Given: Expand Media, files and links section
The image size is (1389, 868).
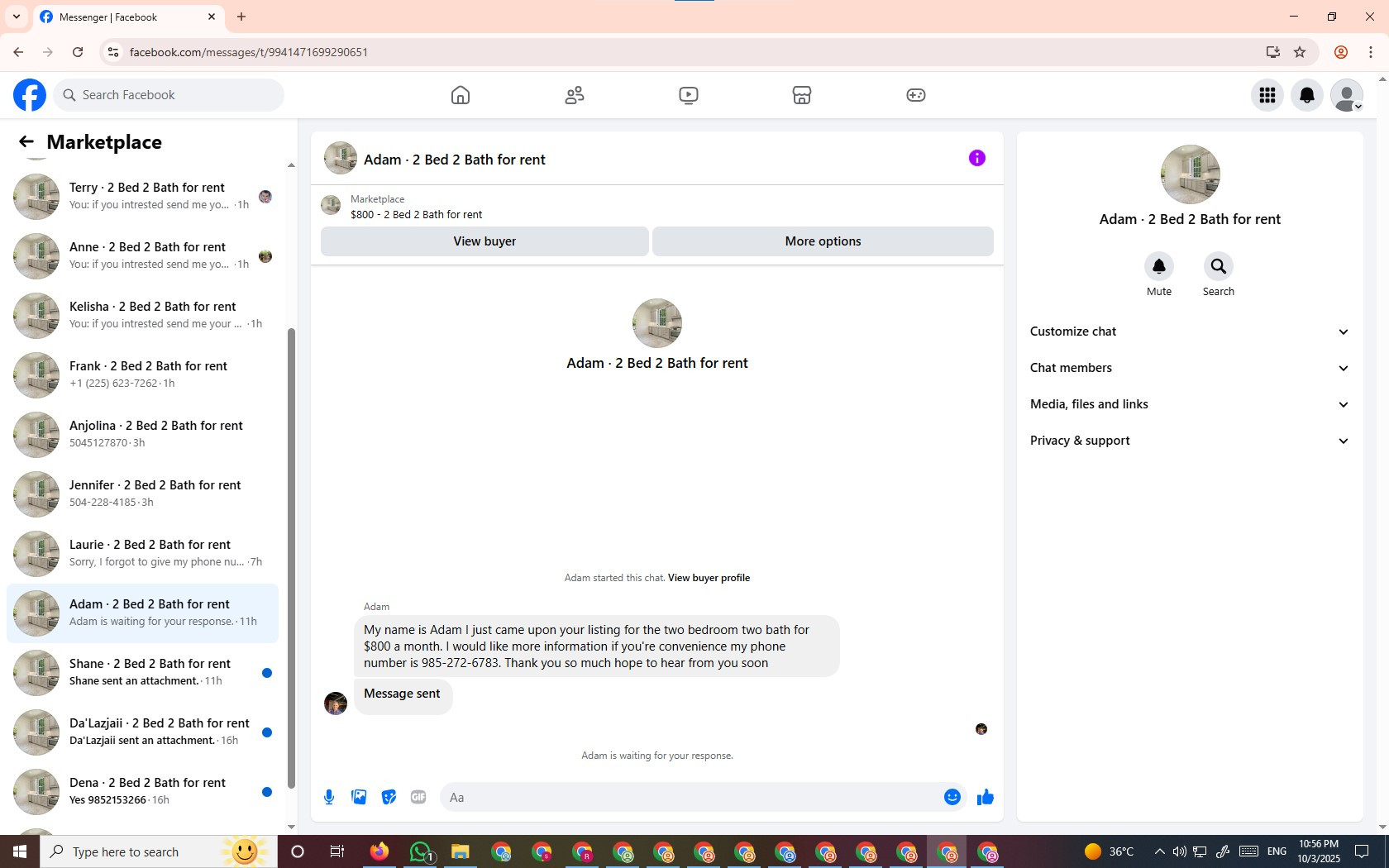Looking at the screenshot, I should pos(1190,404).
